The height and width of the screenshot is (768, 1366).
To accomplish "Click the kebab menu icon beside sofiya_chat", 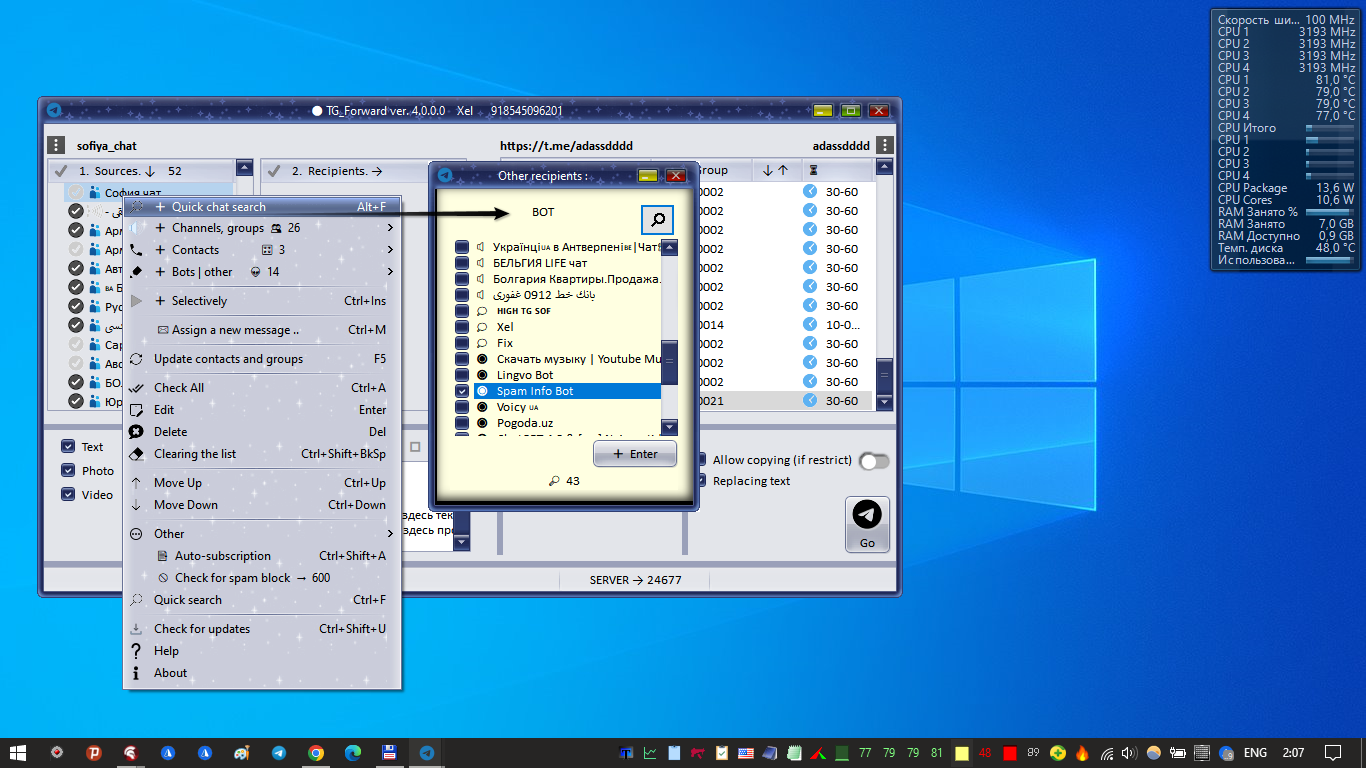I will tap(55, 145).
